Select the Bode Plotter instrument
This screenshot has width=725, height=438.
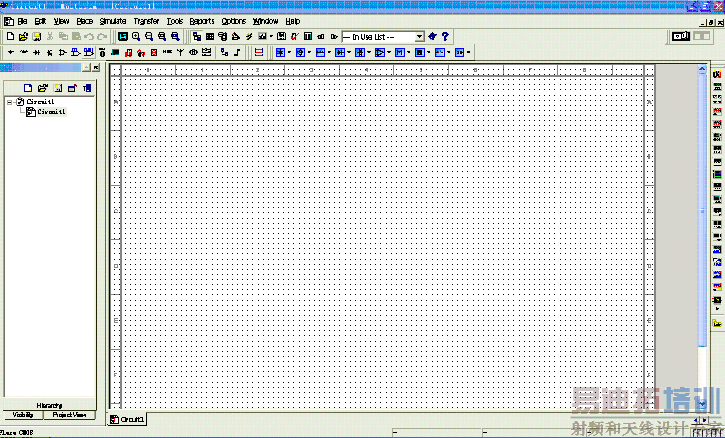click(x=717, y=136)
